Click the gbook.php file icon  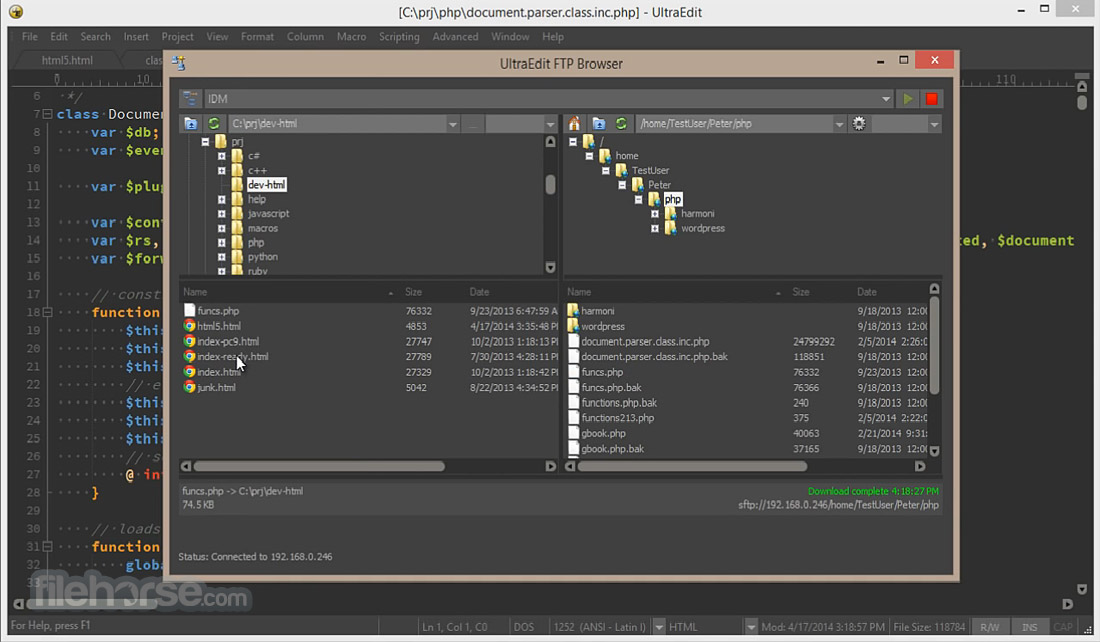pos(573,433)
